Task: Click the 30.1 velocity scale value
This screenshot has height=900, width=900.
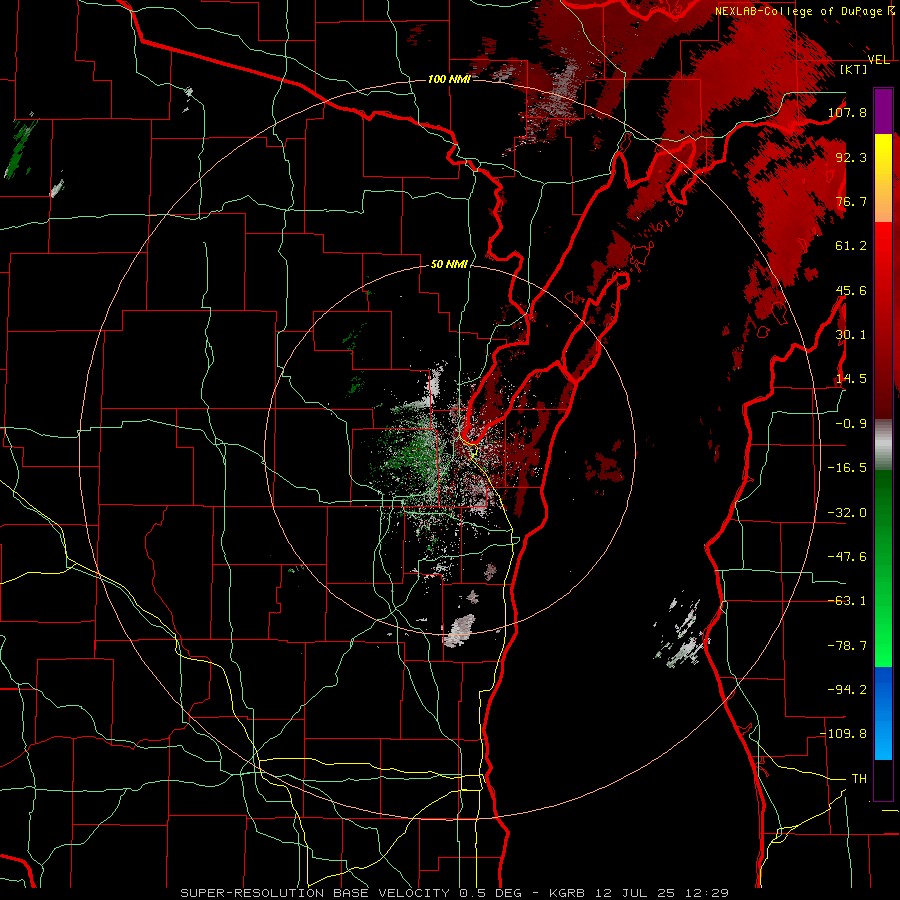Action: pos(851,335)
